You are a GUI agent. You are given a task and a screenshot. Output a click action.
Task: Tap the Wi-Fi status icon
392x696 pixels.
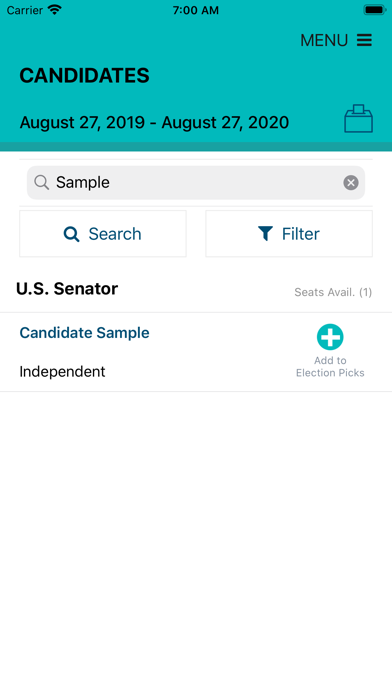point(55,10)
